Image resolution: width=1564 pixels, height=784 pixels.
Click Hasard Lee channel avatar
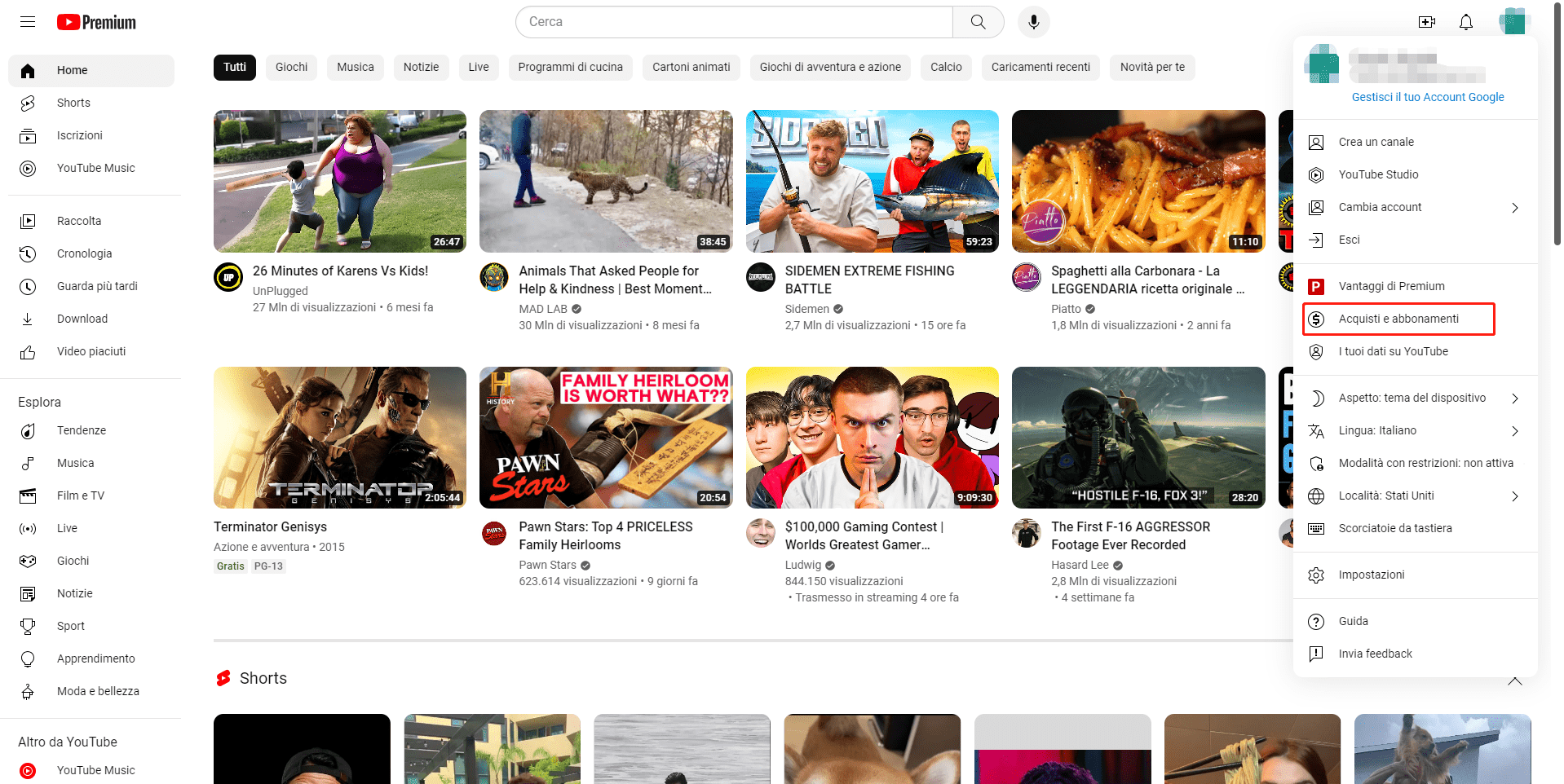coord(1027,533)
